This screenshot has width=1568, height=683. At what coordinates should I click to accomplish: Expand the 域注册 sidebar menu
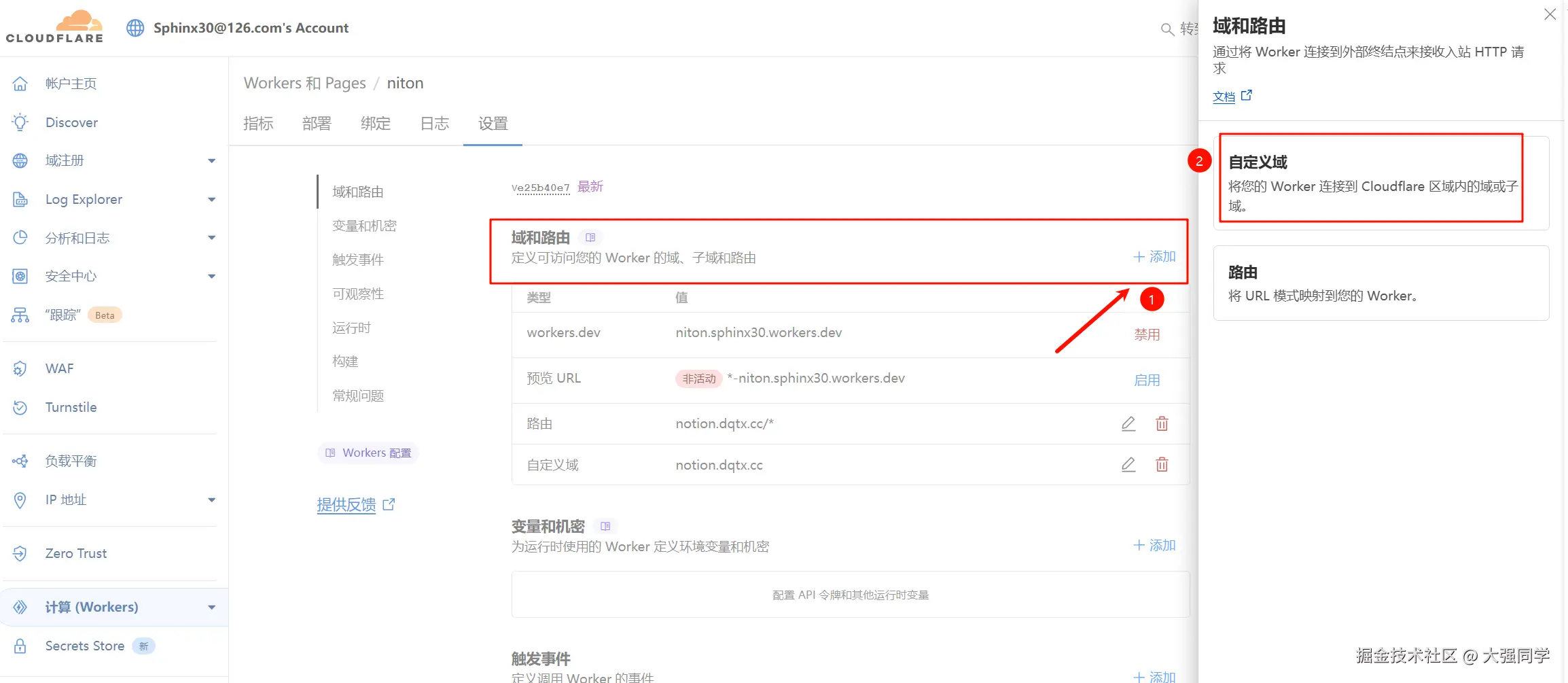[212, 161]
